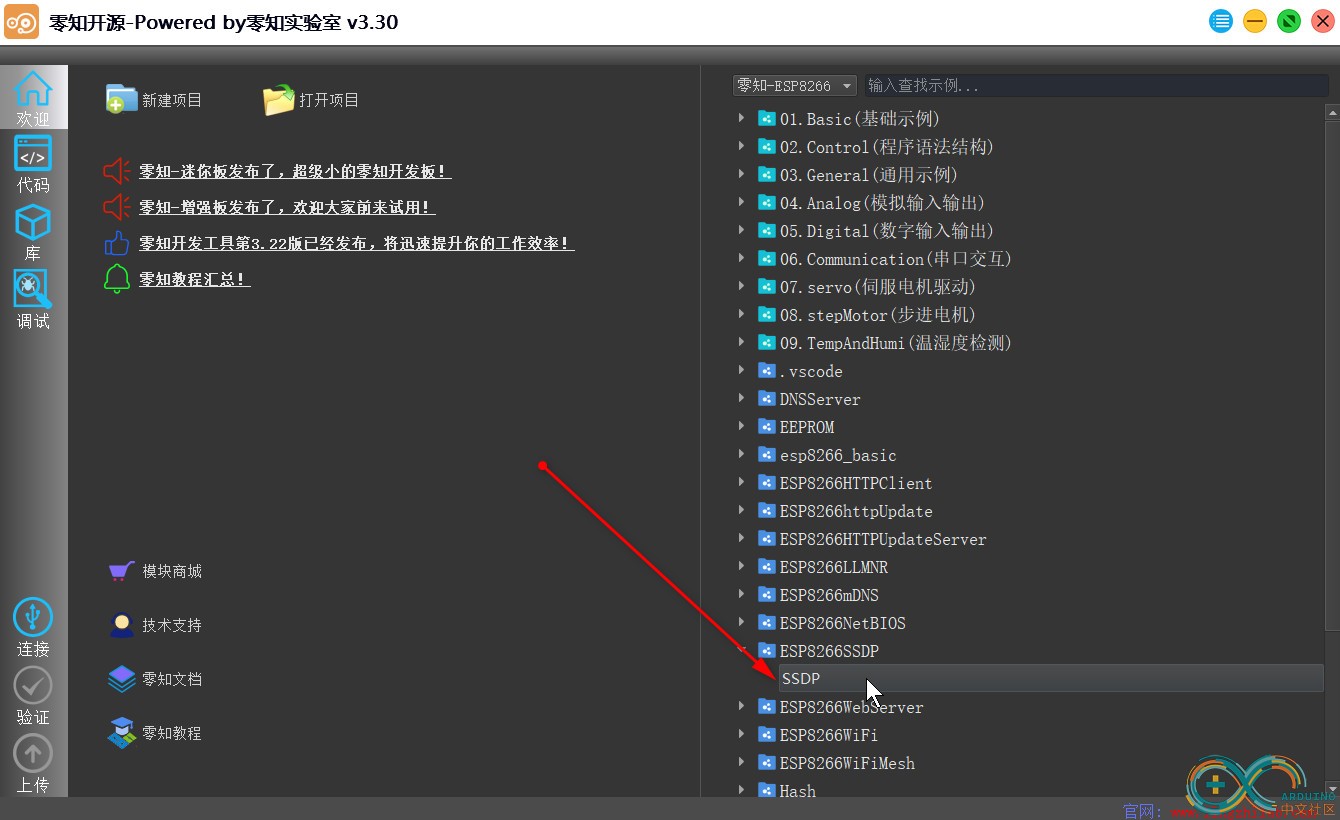
Task: Open the 零知-增强板发布了 announcement link
Action: 287,207
